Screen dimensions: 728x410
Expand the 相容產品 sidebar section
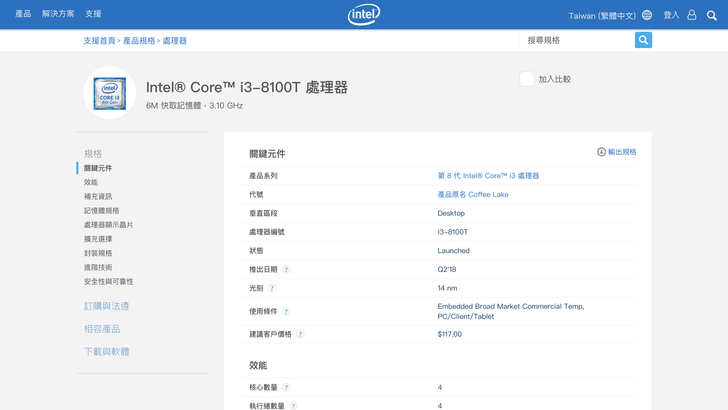point(102,329)
